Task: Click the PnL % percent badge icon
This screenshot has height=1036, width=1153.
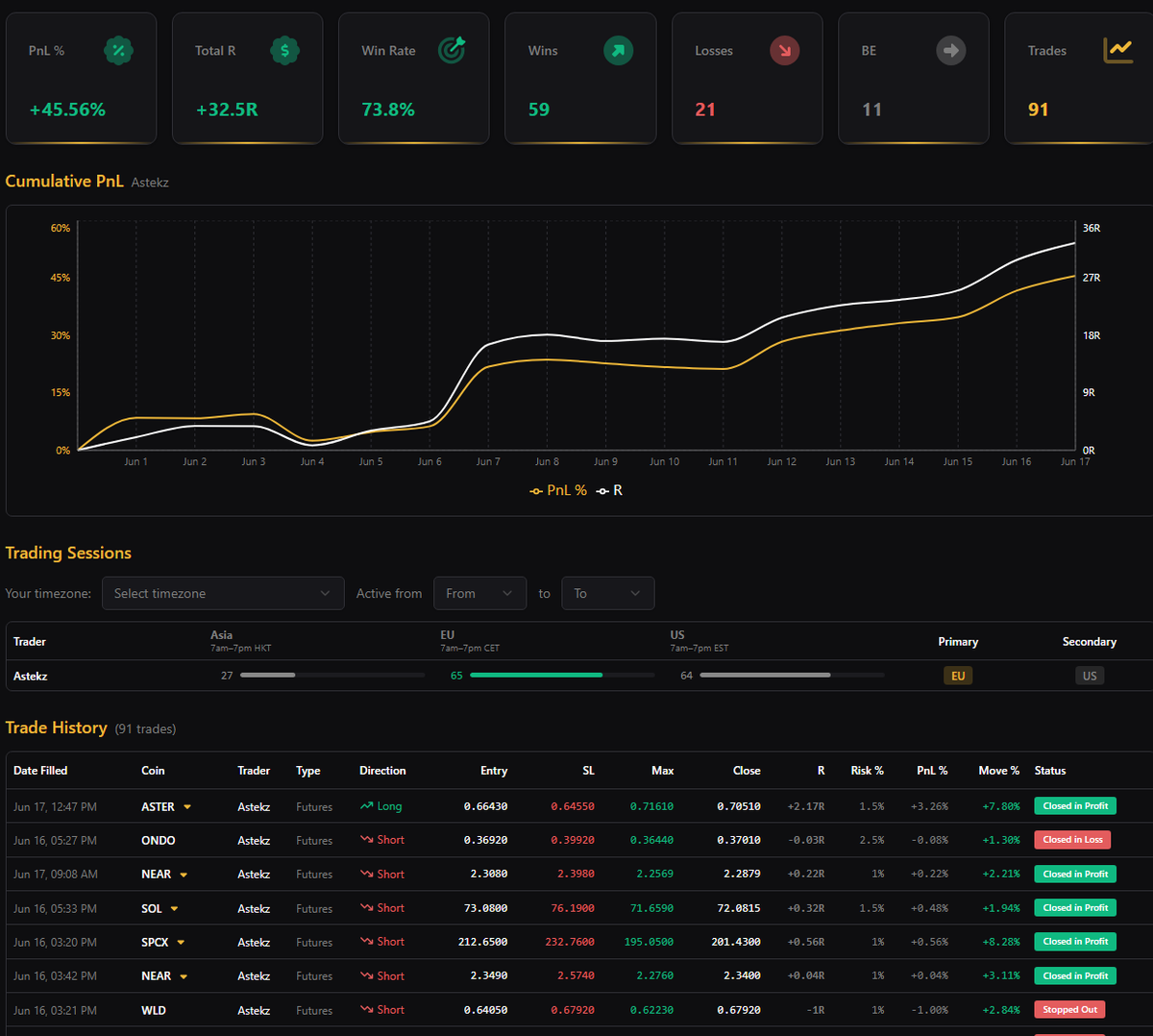Action: (118, 51)
